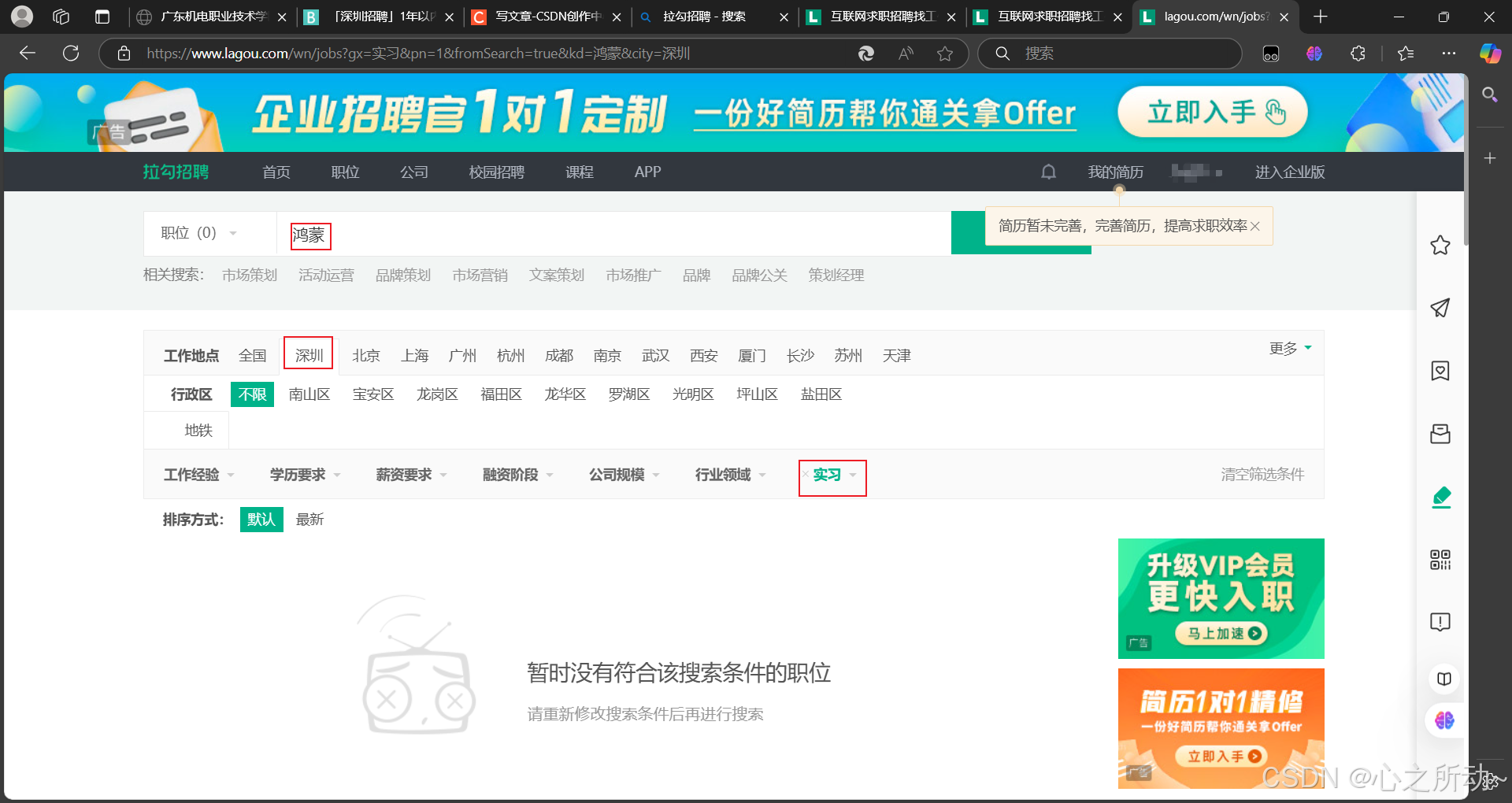Click related search 市场策划
Screen dimensions: 1512x803
click(x=250, y=275)
